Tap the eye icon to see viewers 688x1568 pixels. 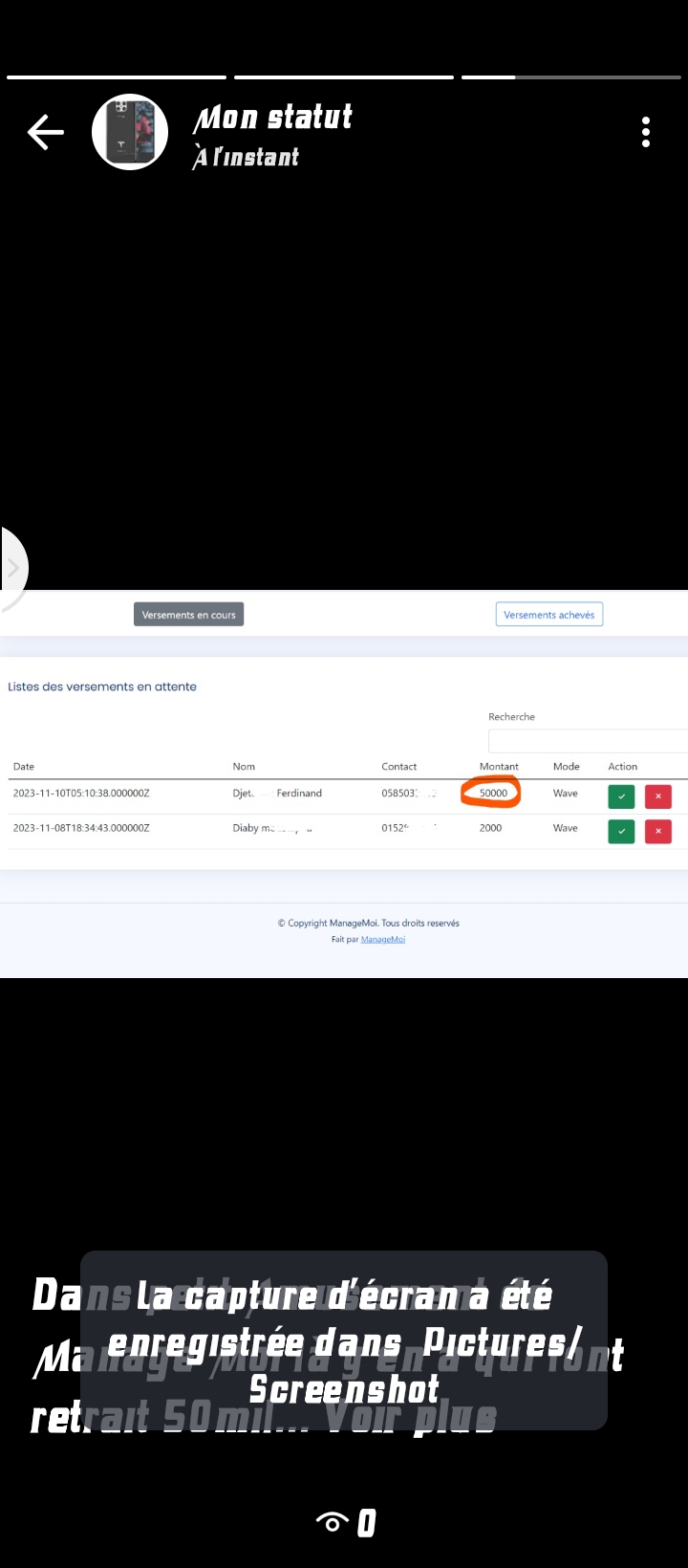click(333, 1522)
